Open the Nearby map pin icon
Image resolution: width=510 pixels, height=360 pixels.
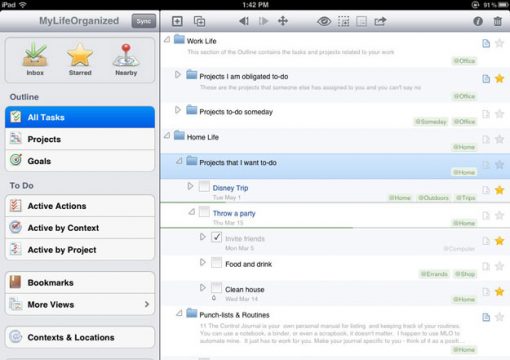(126, 59)
